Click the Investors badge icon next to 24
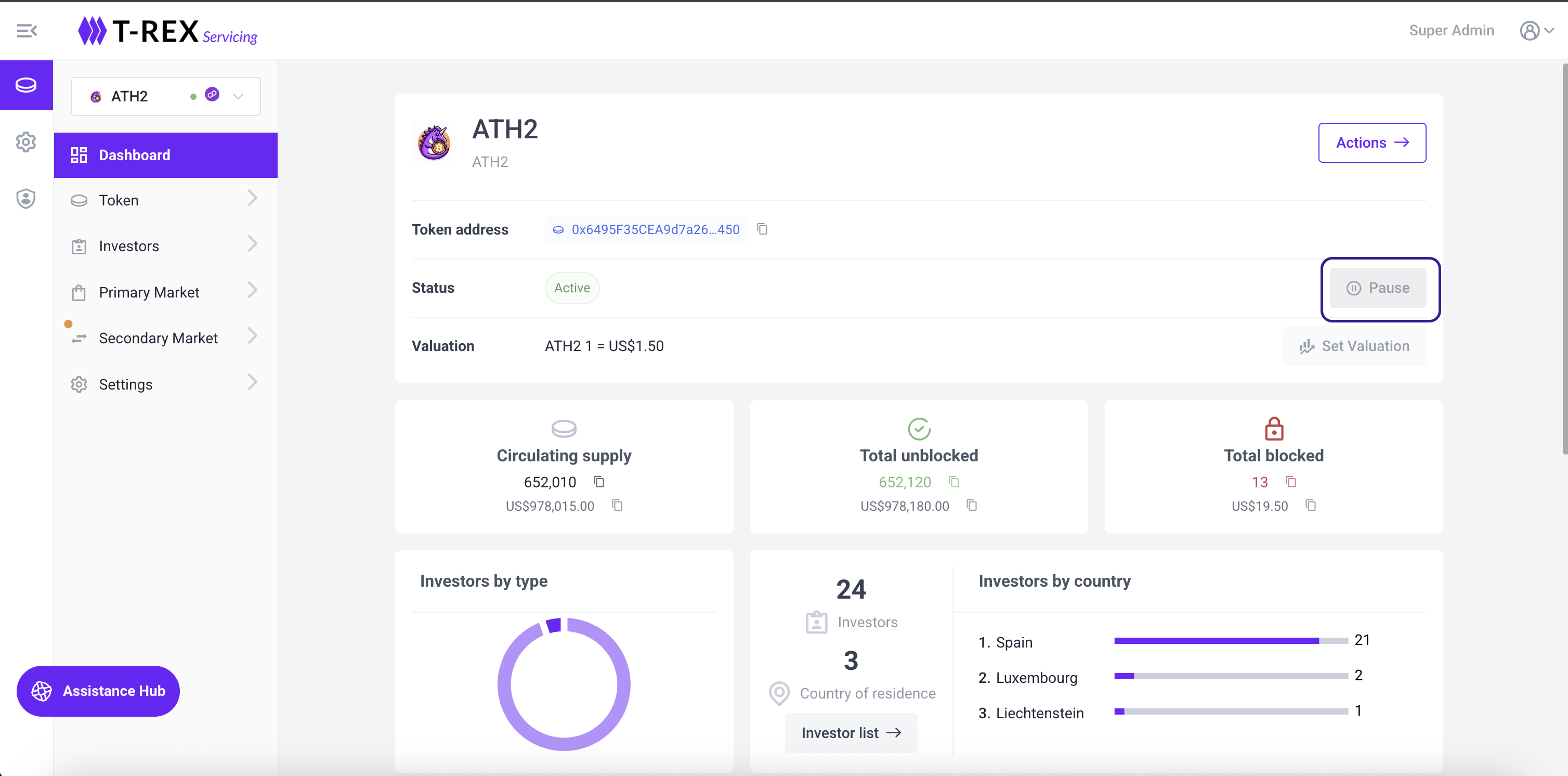Screen dimensions: 1568x776 pos(816,622)
